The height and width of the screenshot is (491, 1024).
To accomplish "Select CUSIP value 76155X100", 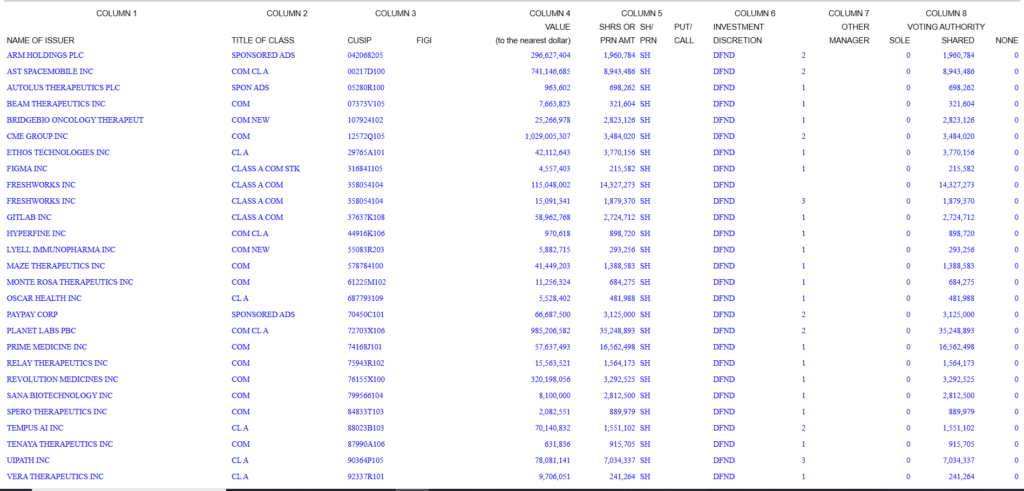I will tap(366, 379).
